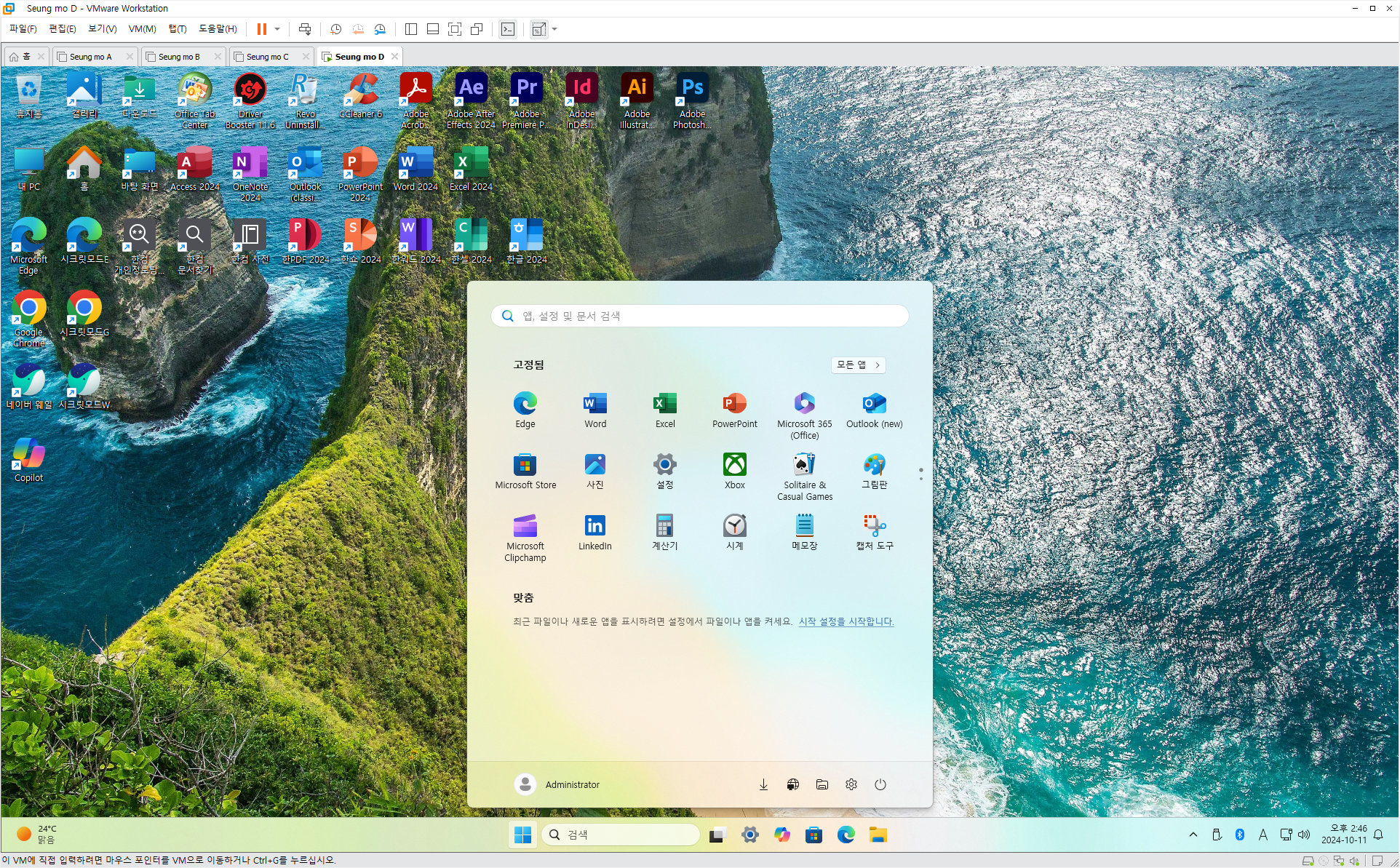1400x868 pixels.
Task: Expand the system tray hidden icons chevron
Action: (x=1193, y=835)
